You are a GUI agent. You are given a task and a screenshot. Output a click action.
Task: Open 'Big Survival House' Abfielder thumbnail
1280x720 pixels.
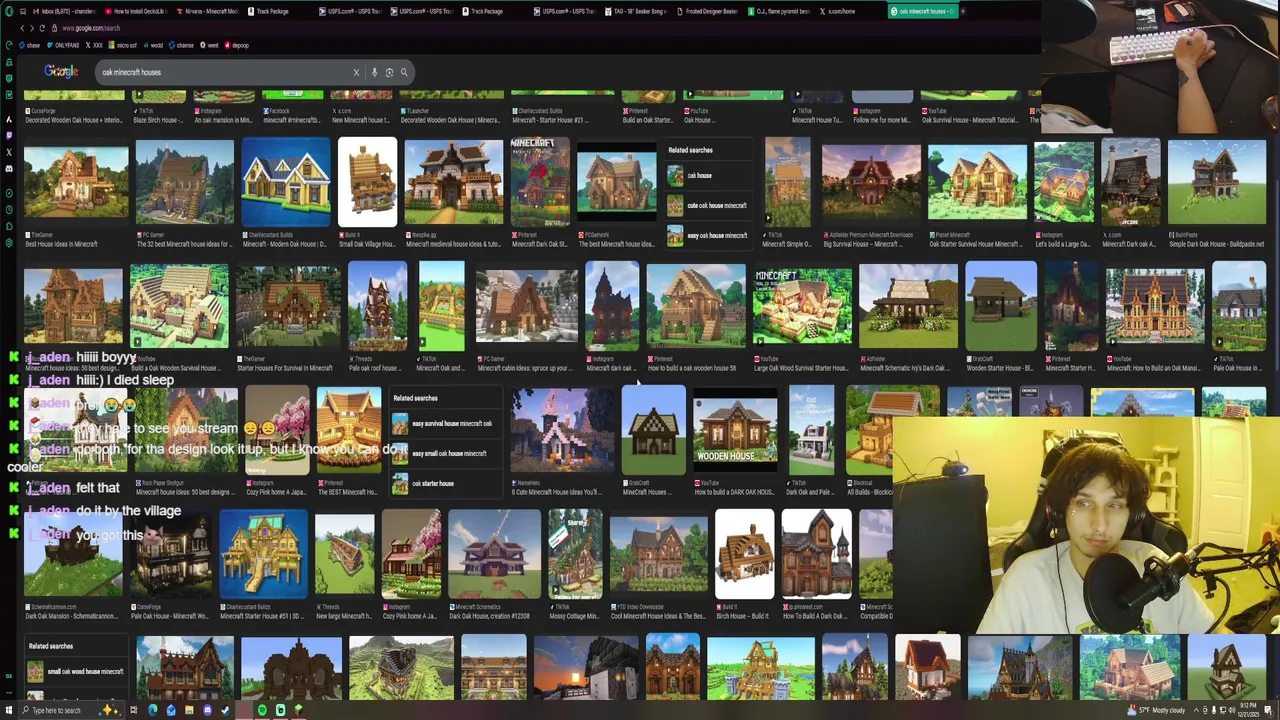[x=871, y=184]
